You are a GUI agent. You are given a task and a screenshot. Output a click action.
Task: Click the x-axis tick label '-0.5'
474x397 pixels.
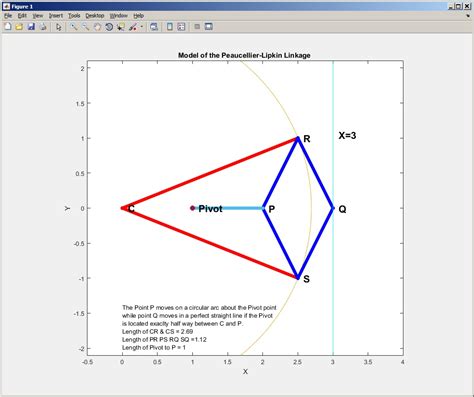(87, 362)
